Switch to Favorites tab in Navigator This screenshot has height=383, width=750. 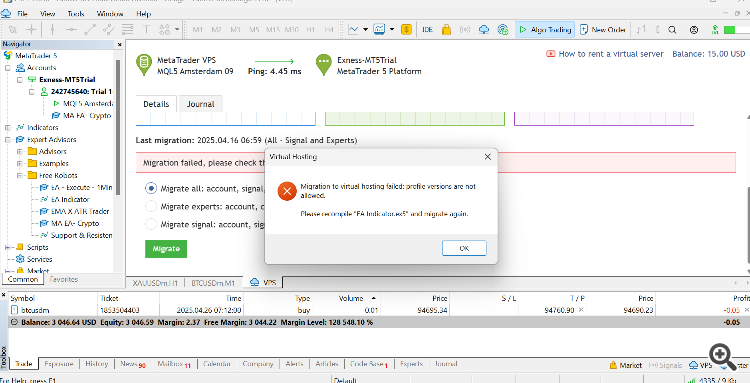[x=64, y=279]
